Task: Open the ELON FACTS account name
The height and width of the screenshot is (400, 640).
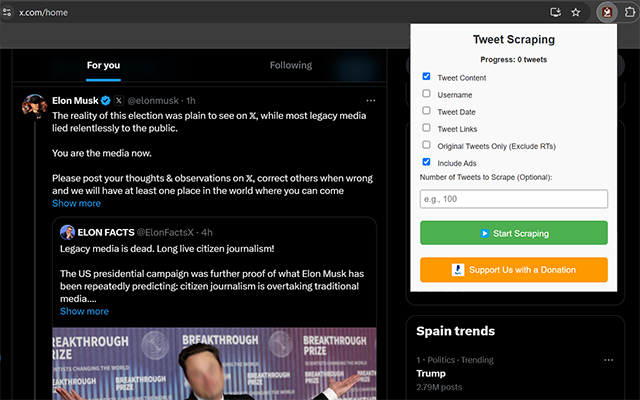Action: (106, 232)
